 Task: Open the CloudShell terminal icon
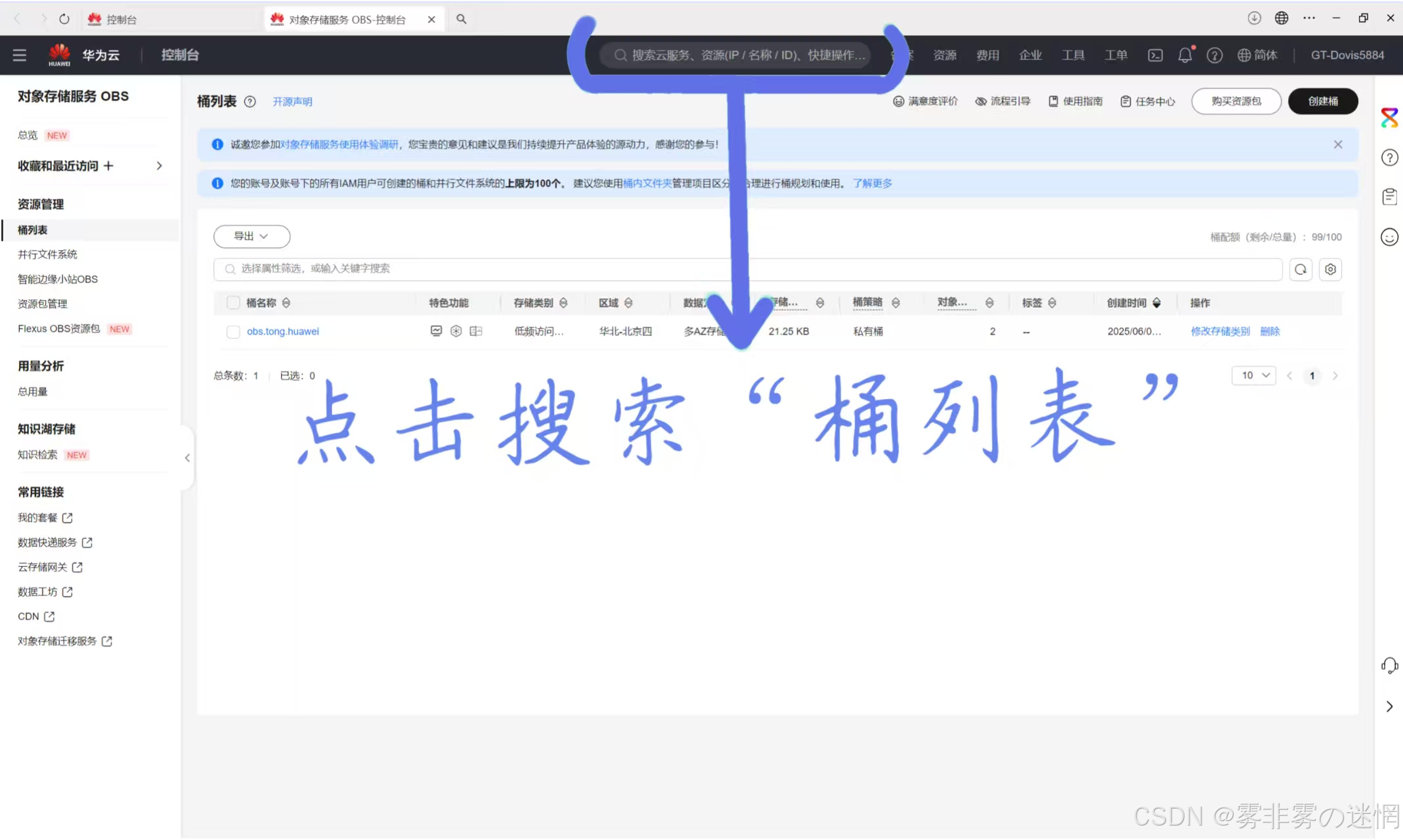pyautogui.click(x=1155, y=55)
